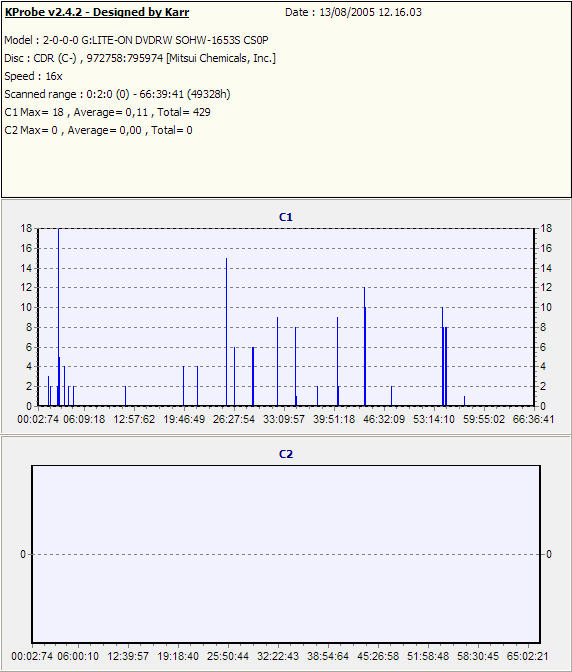Click the drive Model information line

tap(136, 40)
